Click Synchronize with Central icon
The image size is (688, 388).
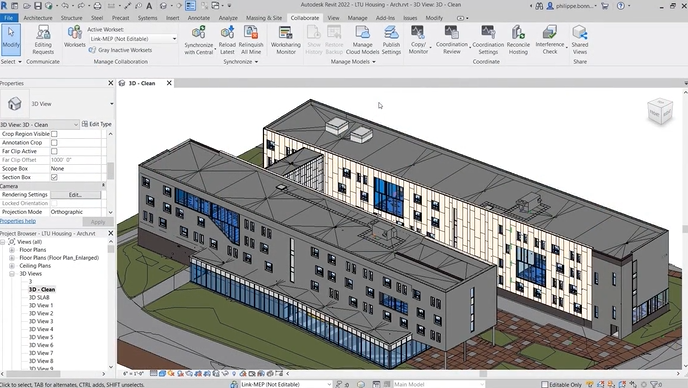click(x=198, y=32)
